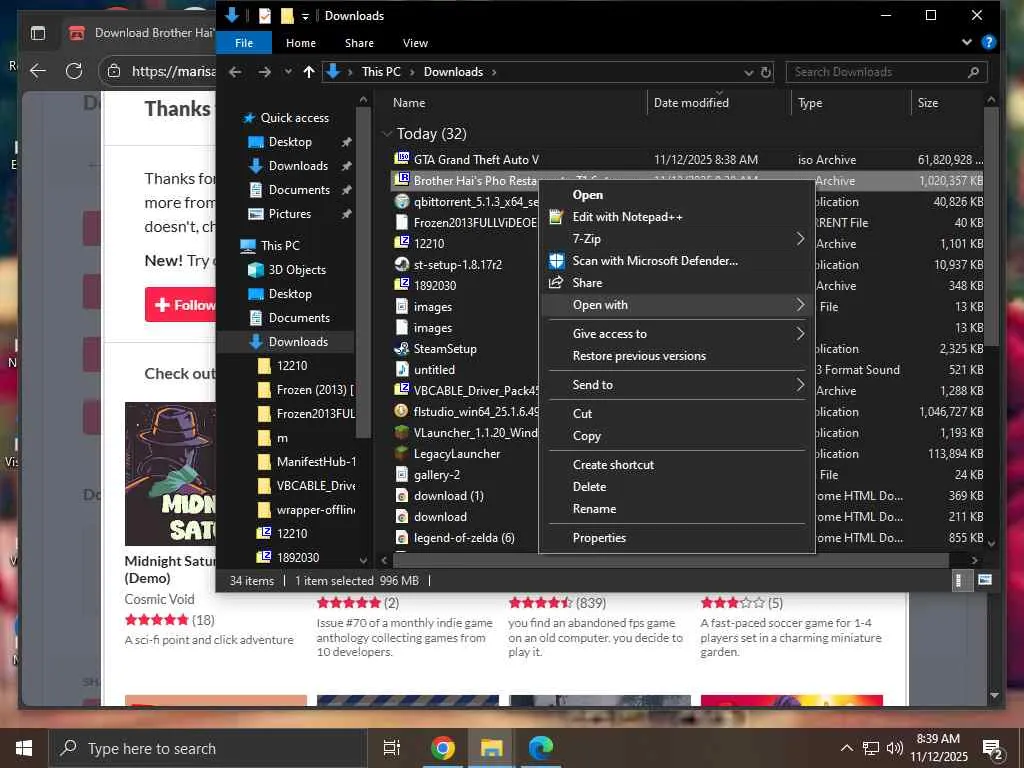The width and height of the screenshot is (1024, 768).
Task: Click Follow button on browser page
Action: [181, 305]
